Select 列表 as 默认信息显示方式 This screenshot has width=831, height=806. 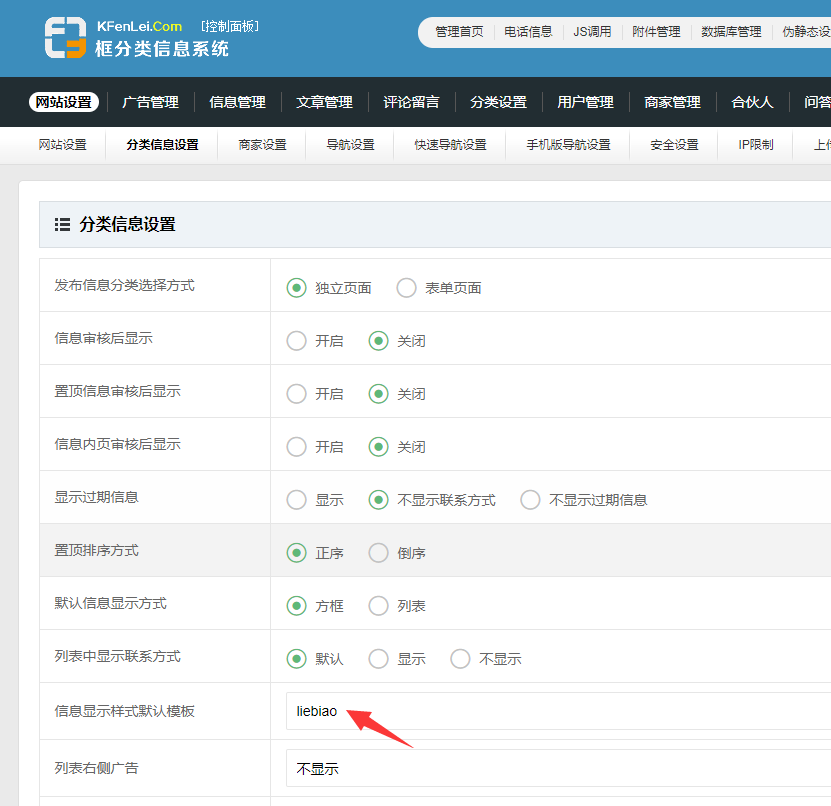pyautogui.click(x=378, y=606)
